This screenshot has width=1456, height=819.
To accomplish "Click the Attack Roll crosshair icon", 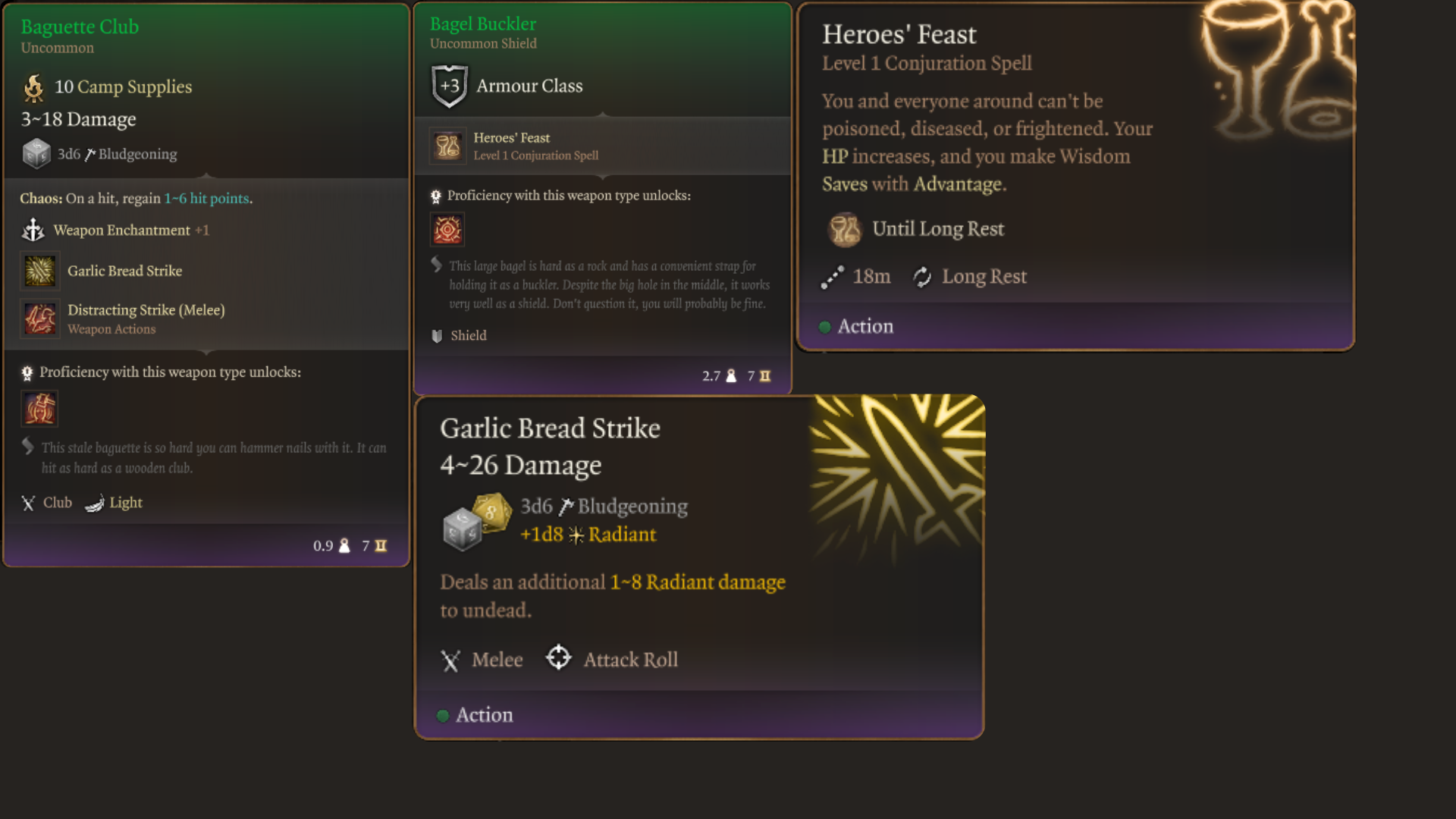I will (x=559, y=658).
